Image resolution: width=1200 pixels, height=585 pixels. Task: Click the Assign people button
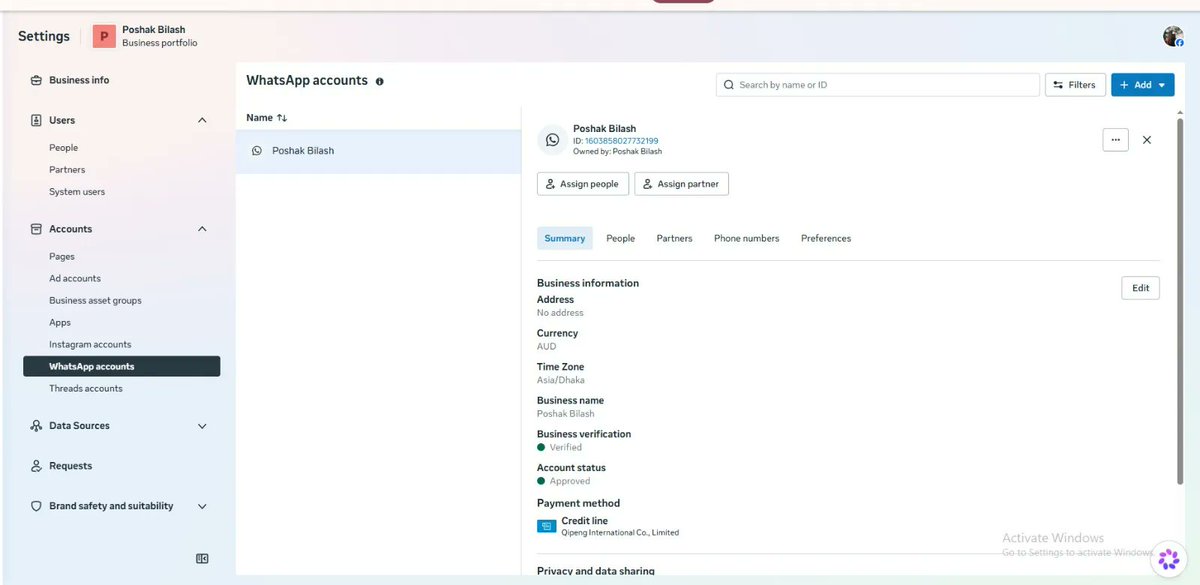[583, 184]
